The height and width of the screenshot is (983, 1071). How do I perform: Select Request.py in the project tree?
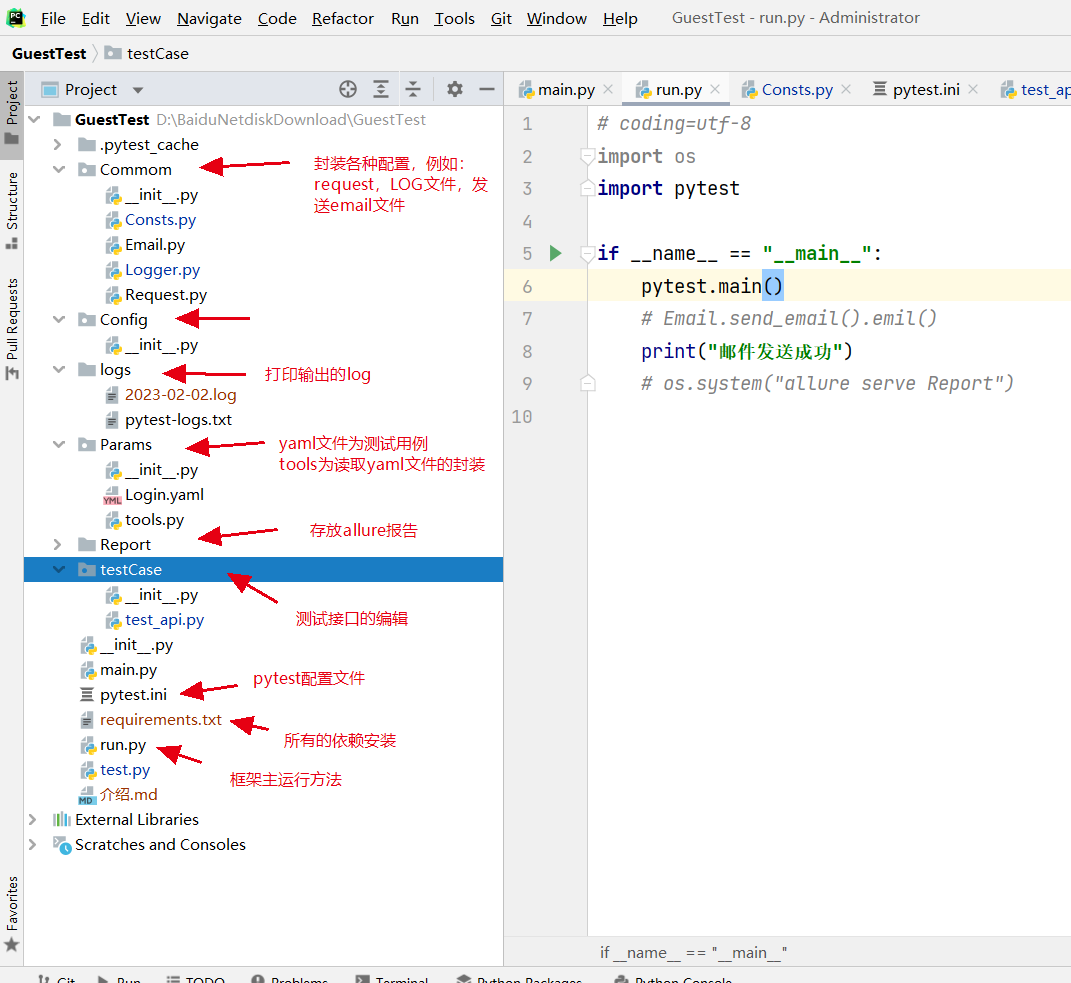(x=166, y=294)
